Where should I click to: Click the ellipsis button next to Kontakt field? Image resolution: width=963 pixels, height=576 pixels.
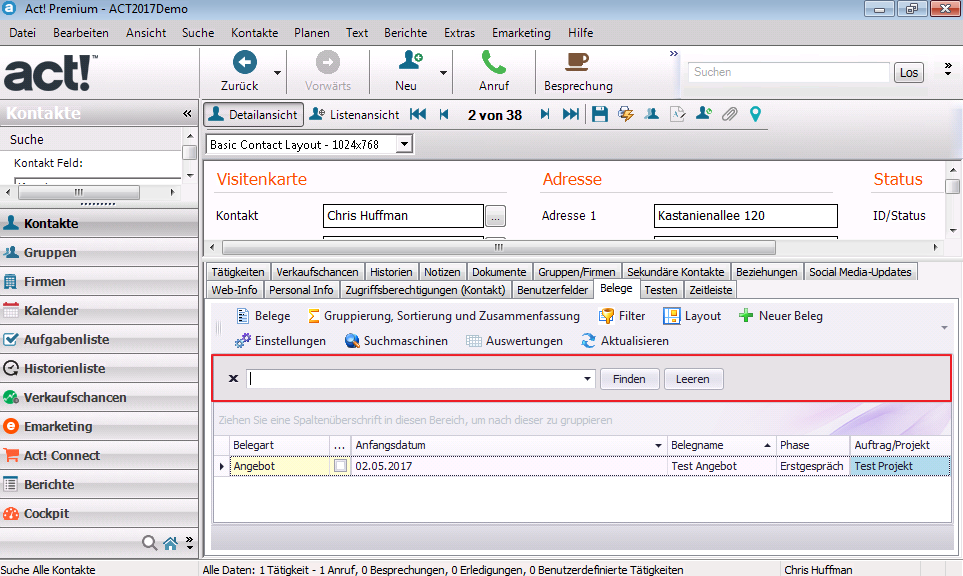496,216
